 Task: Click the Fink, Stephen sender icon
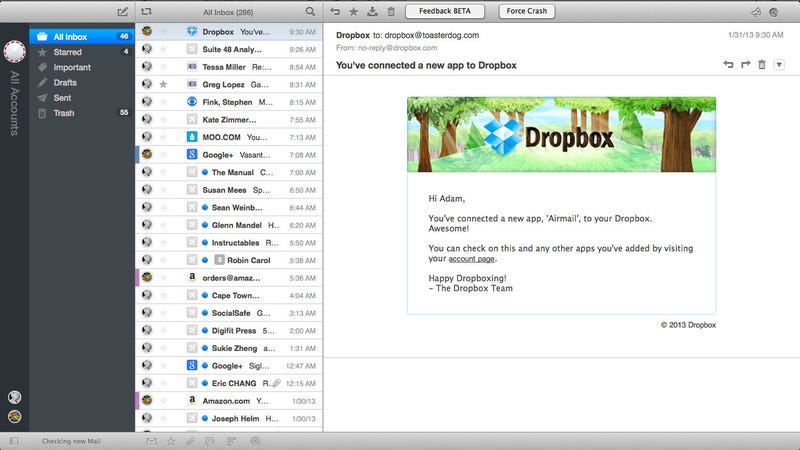tap(192, 102)
